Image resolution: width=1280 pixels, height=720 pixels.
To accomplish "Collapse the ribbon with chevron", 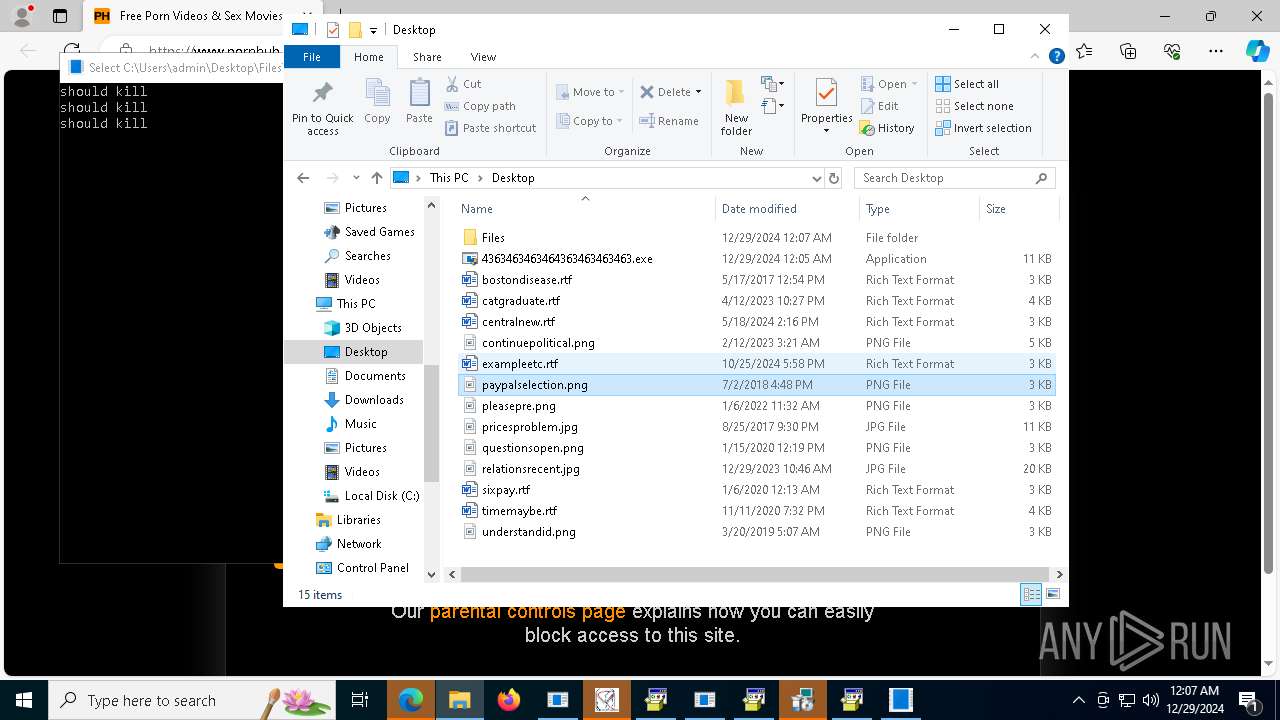I will pos(1036,57).
